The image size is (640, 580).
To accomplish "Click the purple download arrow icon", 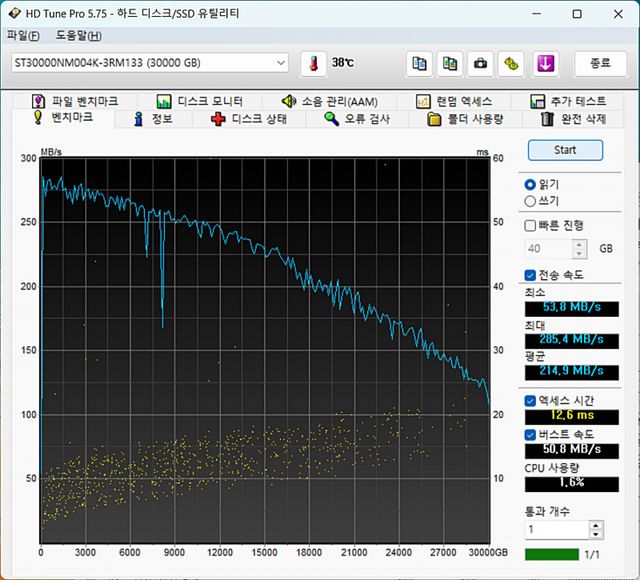I will [x=545, y=63].
